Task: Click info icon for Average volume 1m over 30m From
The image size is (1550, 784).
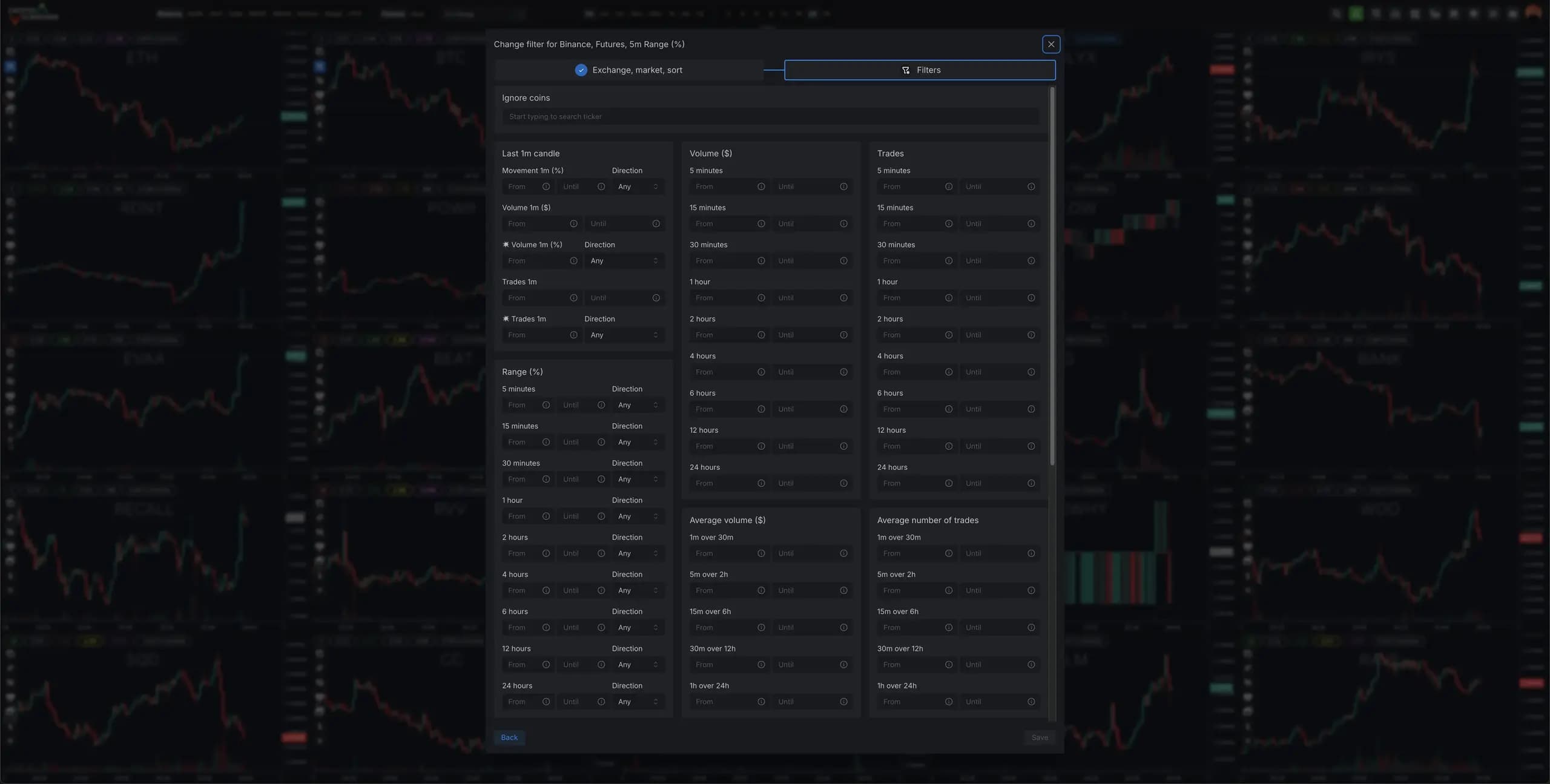Action: coord(761,553)
